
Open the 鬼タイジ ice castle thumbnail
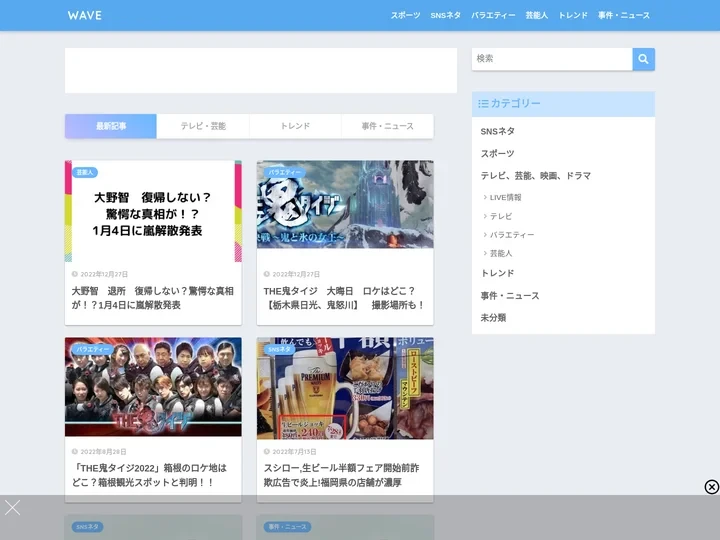click(x=345, y=204)
